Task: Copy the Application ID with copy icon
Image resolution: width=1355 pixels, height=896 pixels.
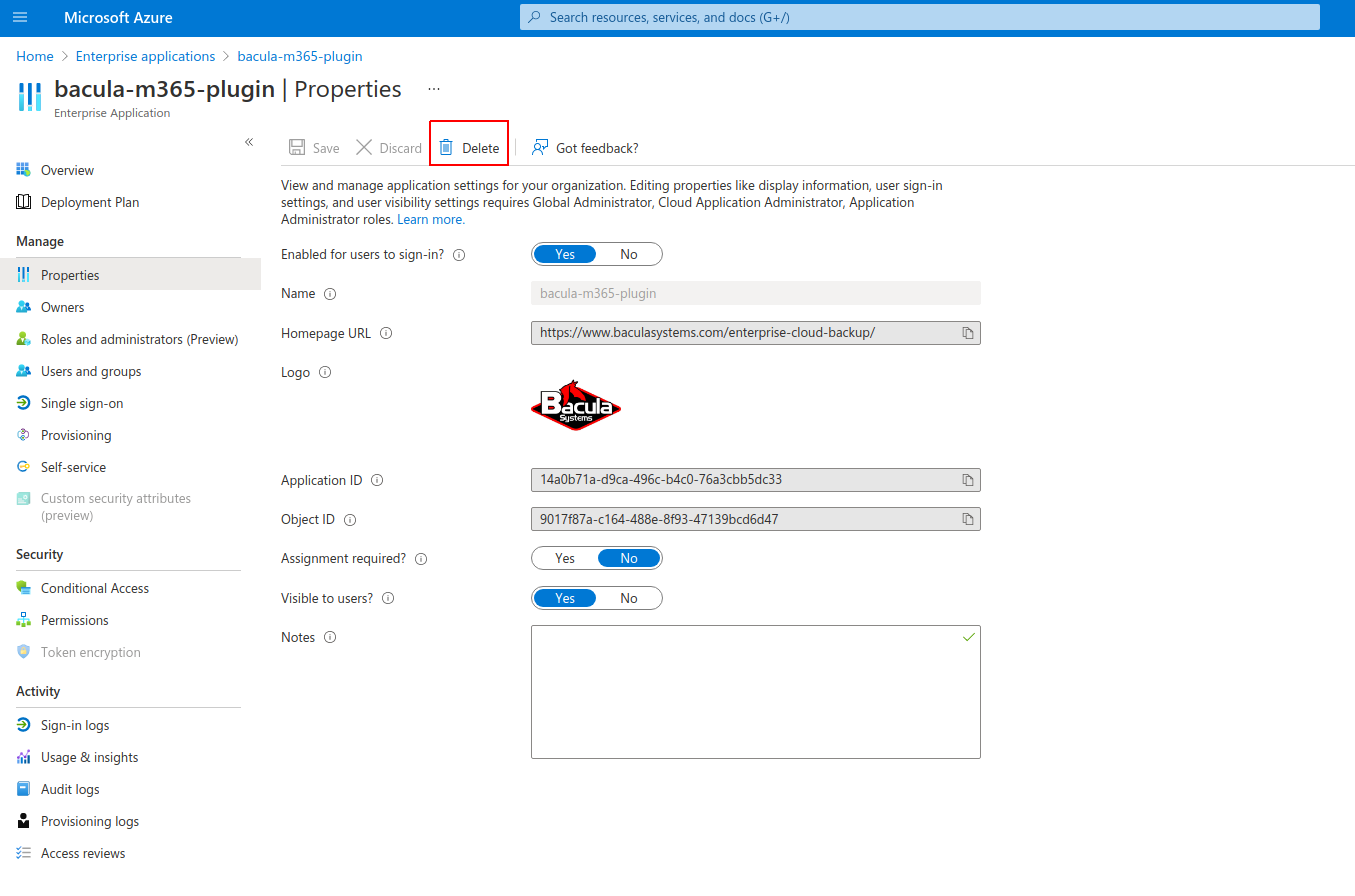Action: (x=967, y=480)
